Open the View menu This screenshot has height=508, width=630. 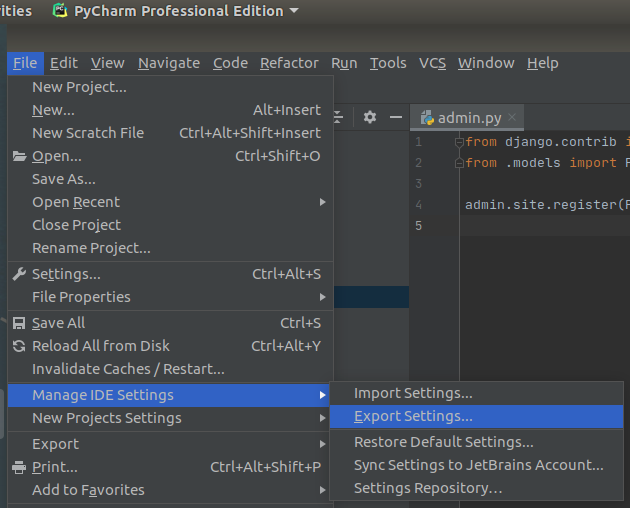pyautogui.click(x=108, y=63)
